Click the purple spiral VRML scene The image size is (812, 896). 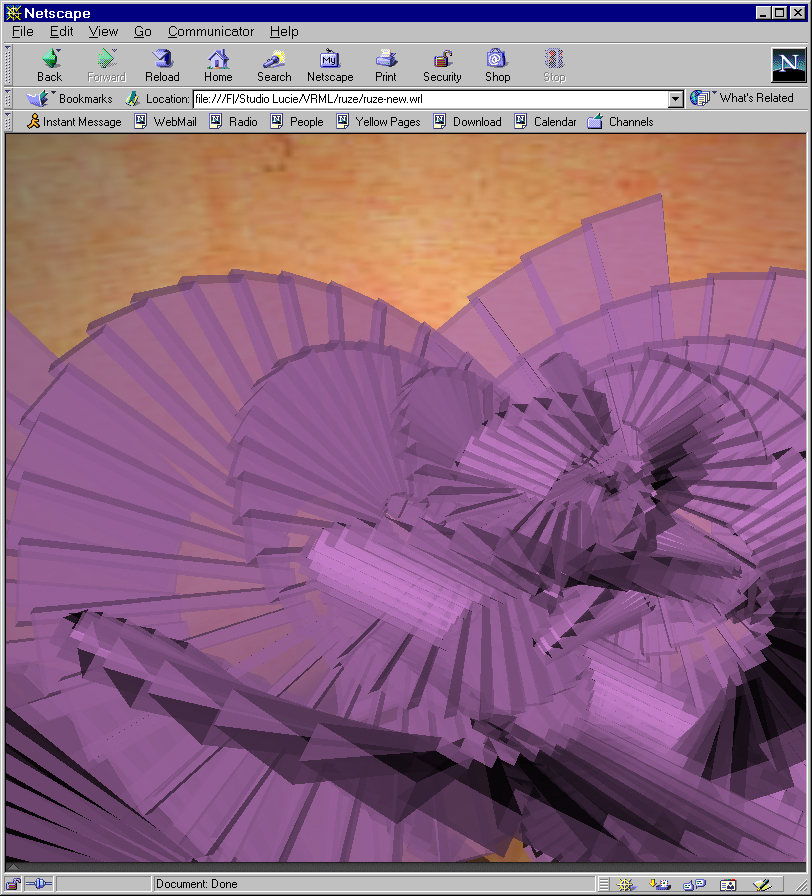click(406, 497)
